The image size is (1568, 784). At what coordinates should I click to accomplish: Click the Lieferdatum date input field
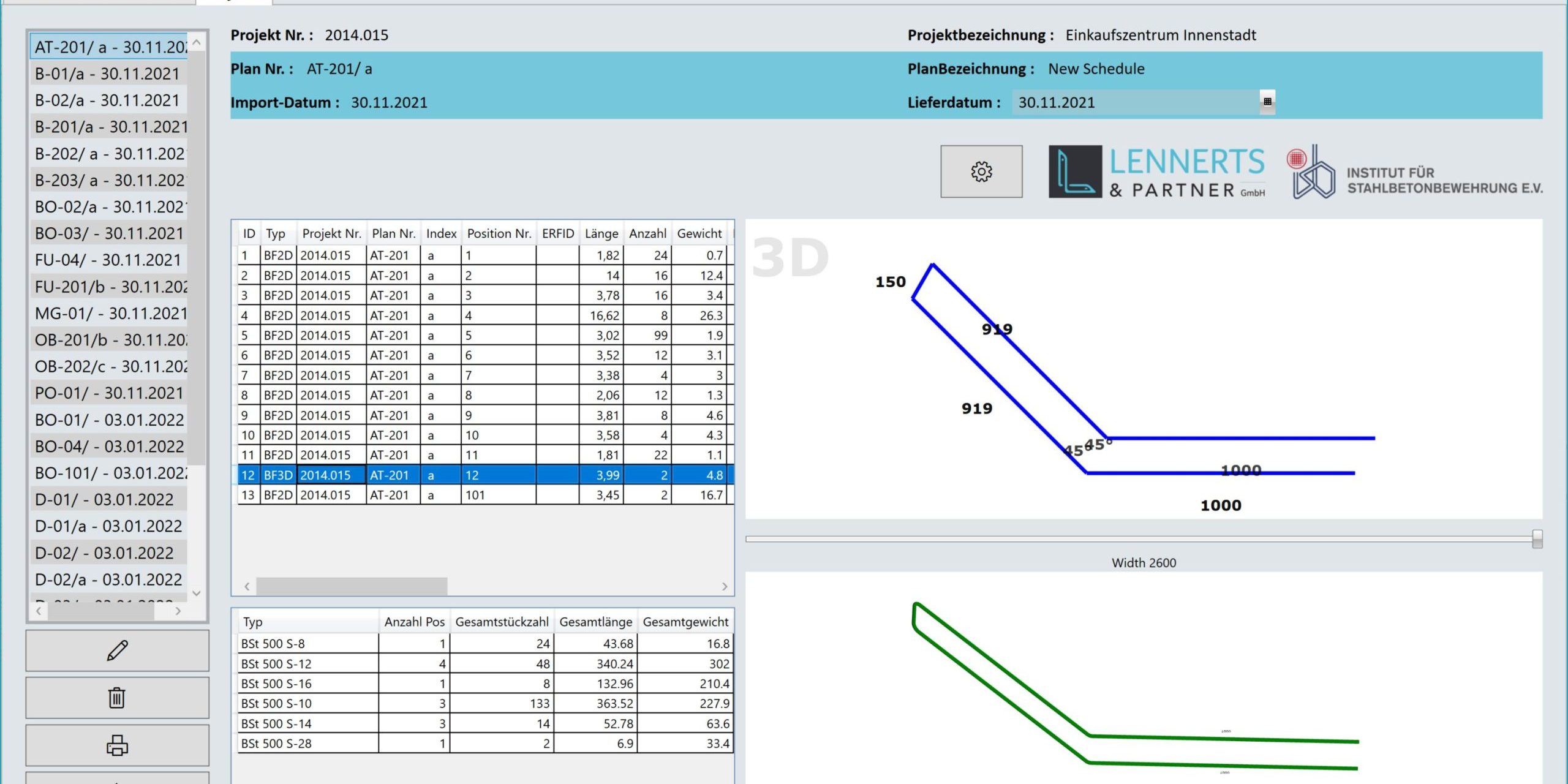pos(1133,102)
